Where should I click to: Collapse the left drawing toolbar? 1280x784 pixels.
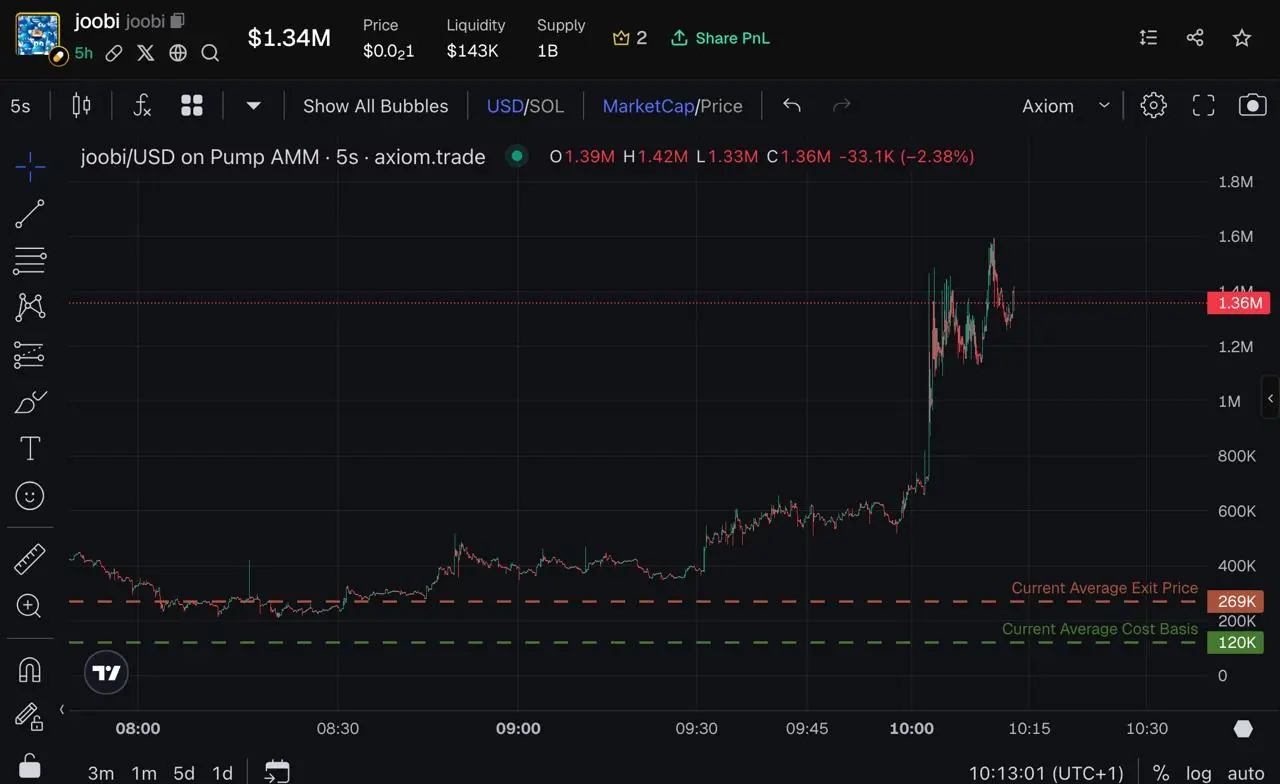(62, 710)
